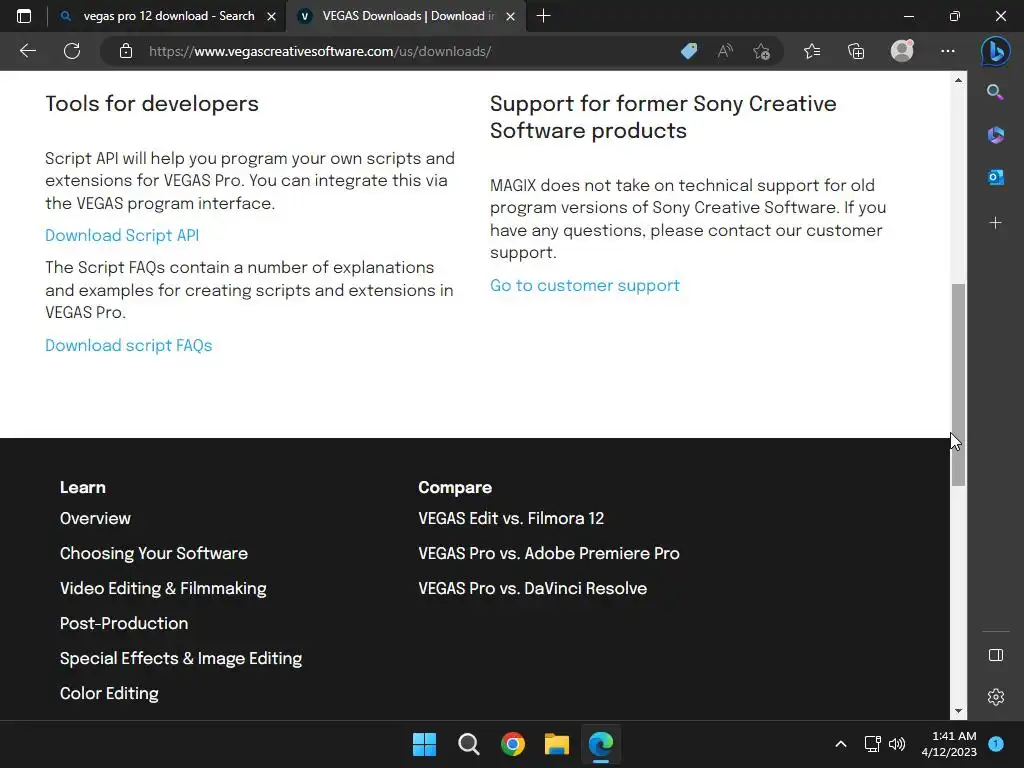
Task: Click the page scrollbar up arrow
Action: click(x=958, y=80)
